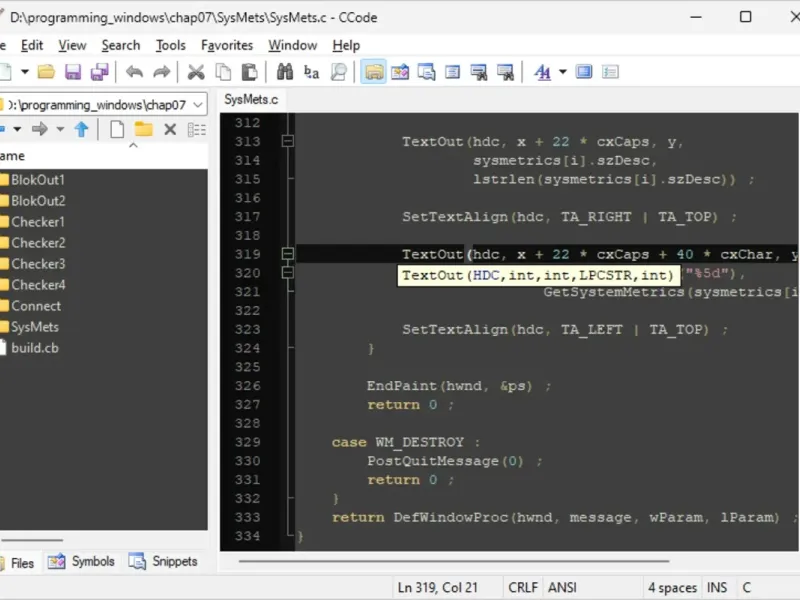Click the Save All icon
The height and width of the screenshot is (600, 800).
point(99,72)
